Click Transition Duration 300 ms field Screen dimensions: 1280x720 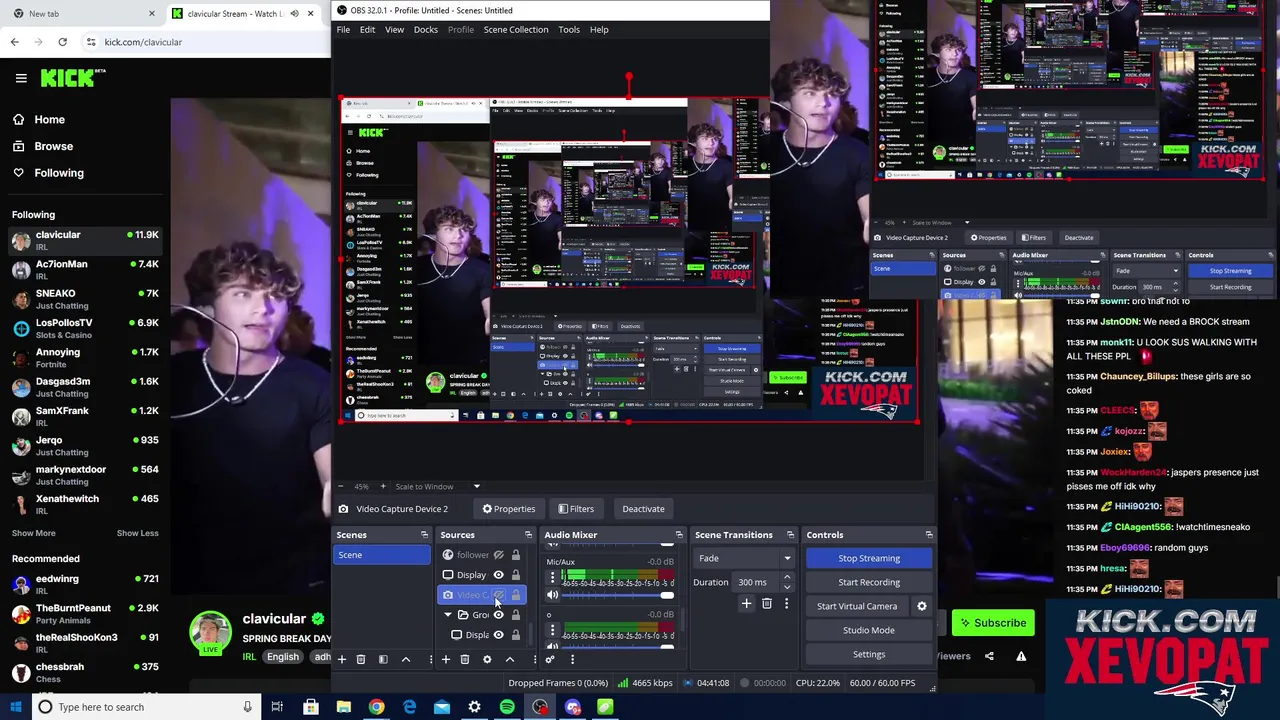(x=757, y=582)
